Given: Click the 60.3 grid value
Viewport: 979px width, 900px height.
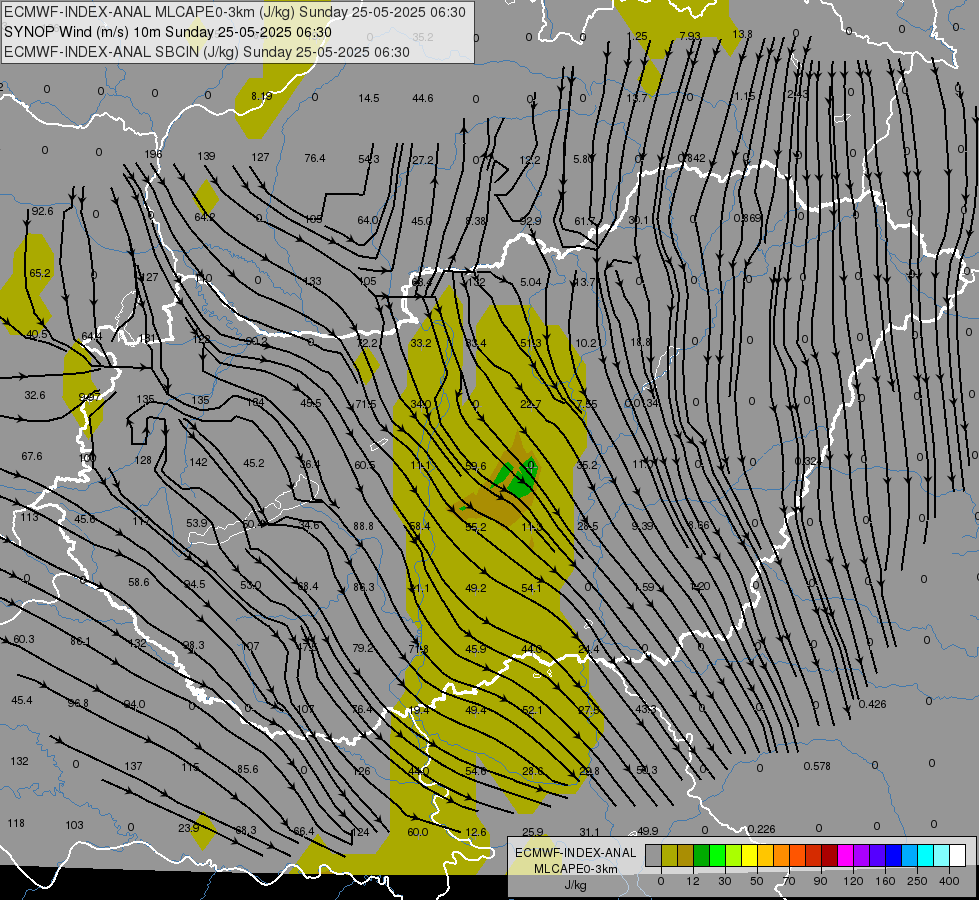Looking at the screenshot, I should [x=24, y=640].
